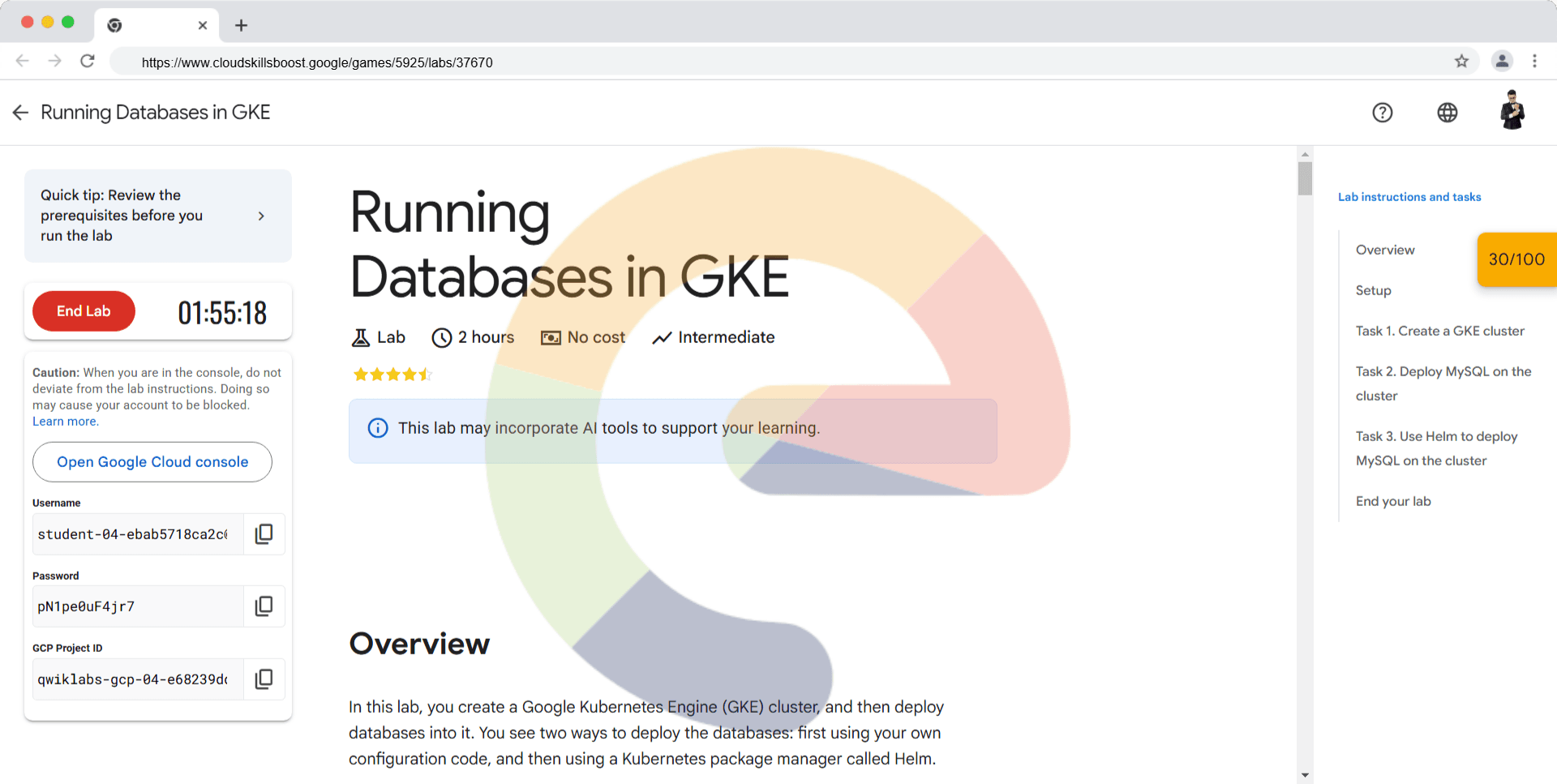Click the page scrollbar down arrow

point(1305,776)
